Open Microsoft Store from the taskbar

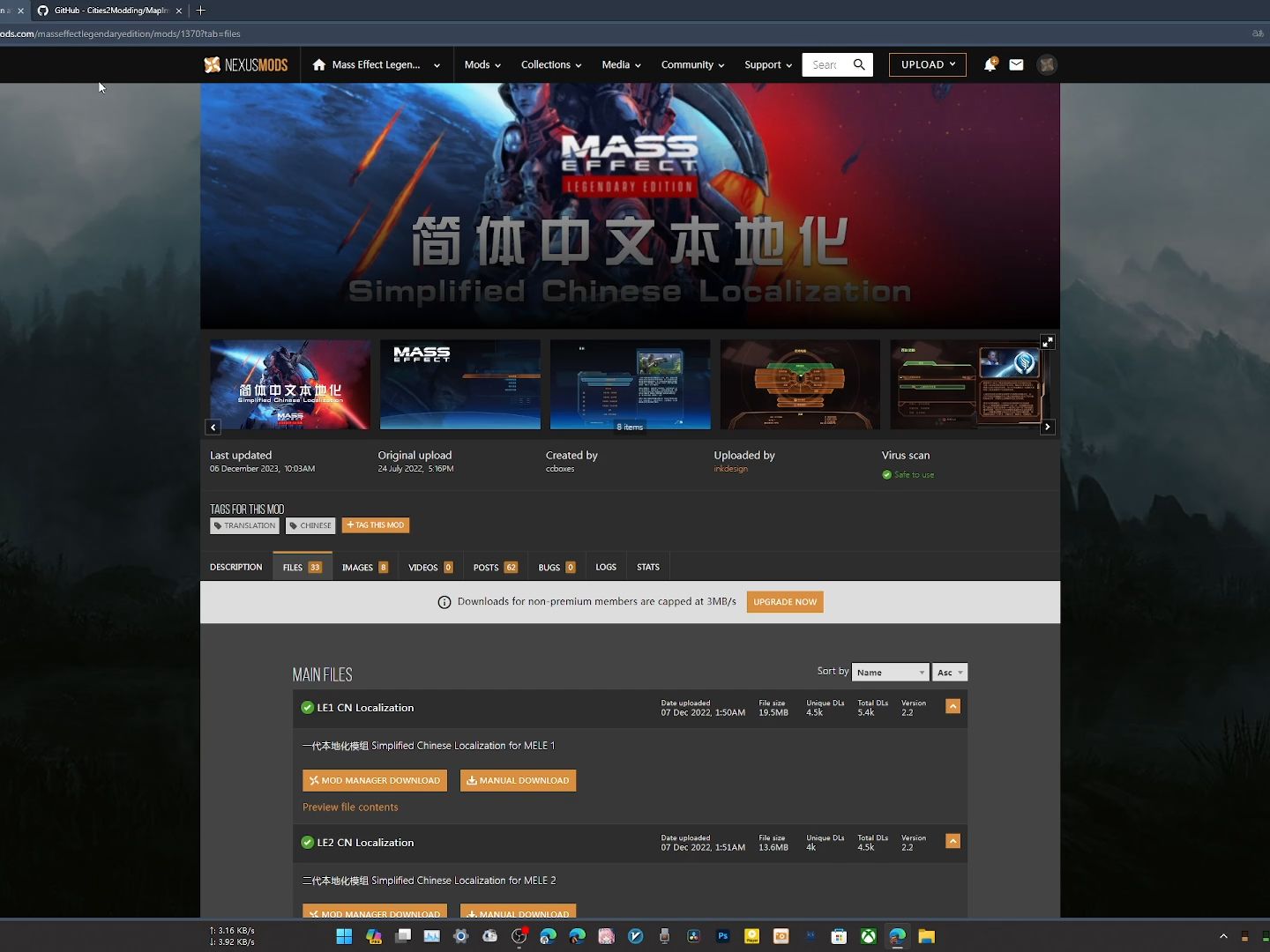[x=839, y=936]
